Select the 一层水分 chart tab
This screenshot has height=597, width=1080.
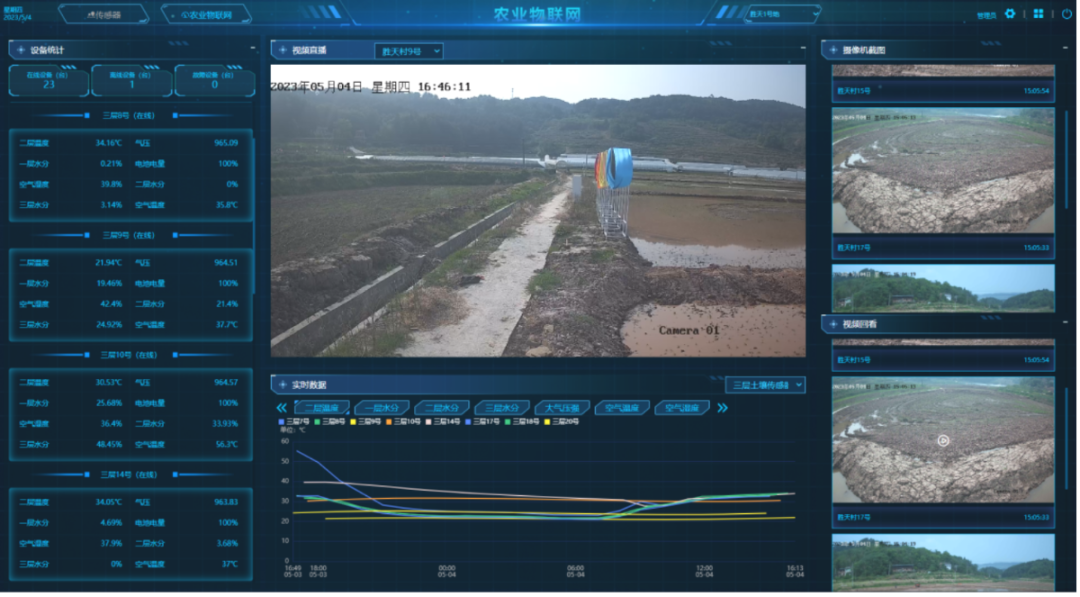click(x=382, y=408)
